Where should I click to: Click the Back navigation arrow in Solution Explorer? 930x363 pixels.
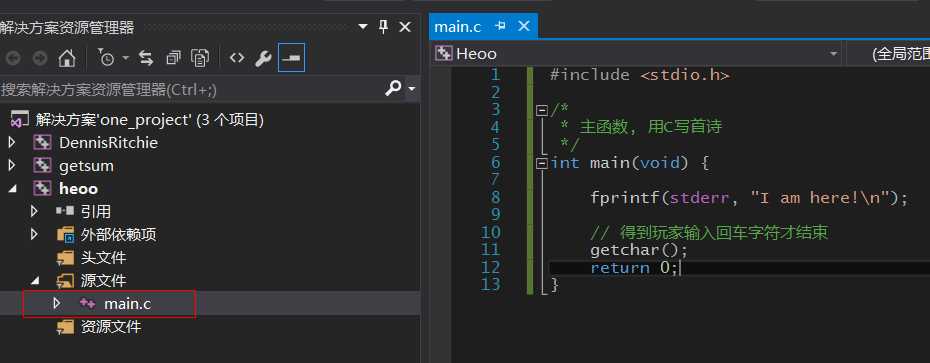point(14,58)
